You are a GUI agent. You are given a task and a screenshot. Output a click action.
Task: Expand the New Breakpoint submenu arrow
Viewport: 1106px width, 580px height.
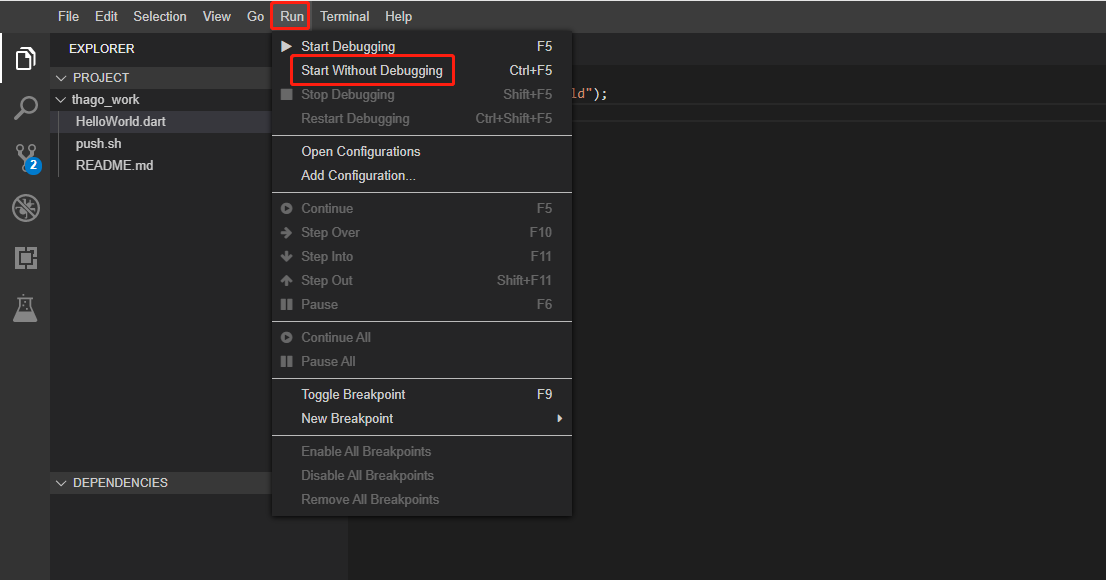559,418
